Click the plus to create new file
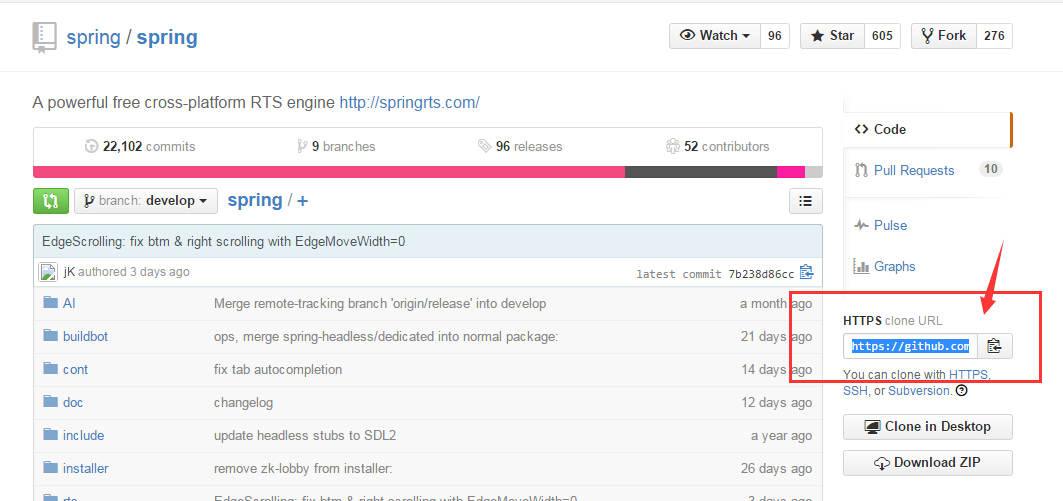The image size is (1063, 501). (302, 201)
